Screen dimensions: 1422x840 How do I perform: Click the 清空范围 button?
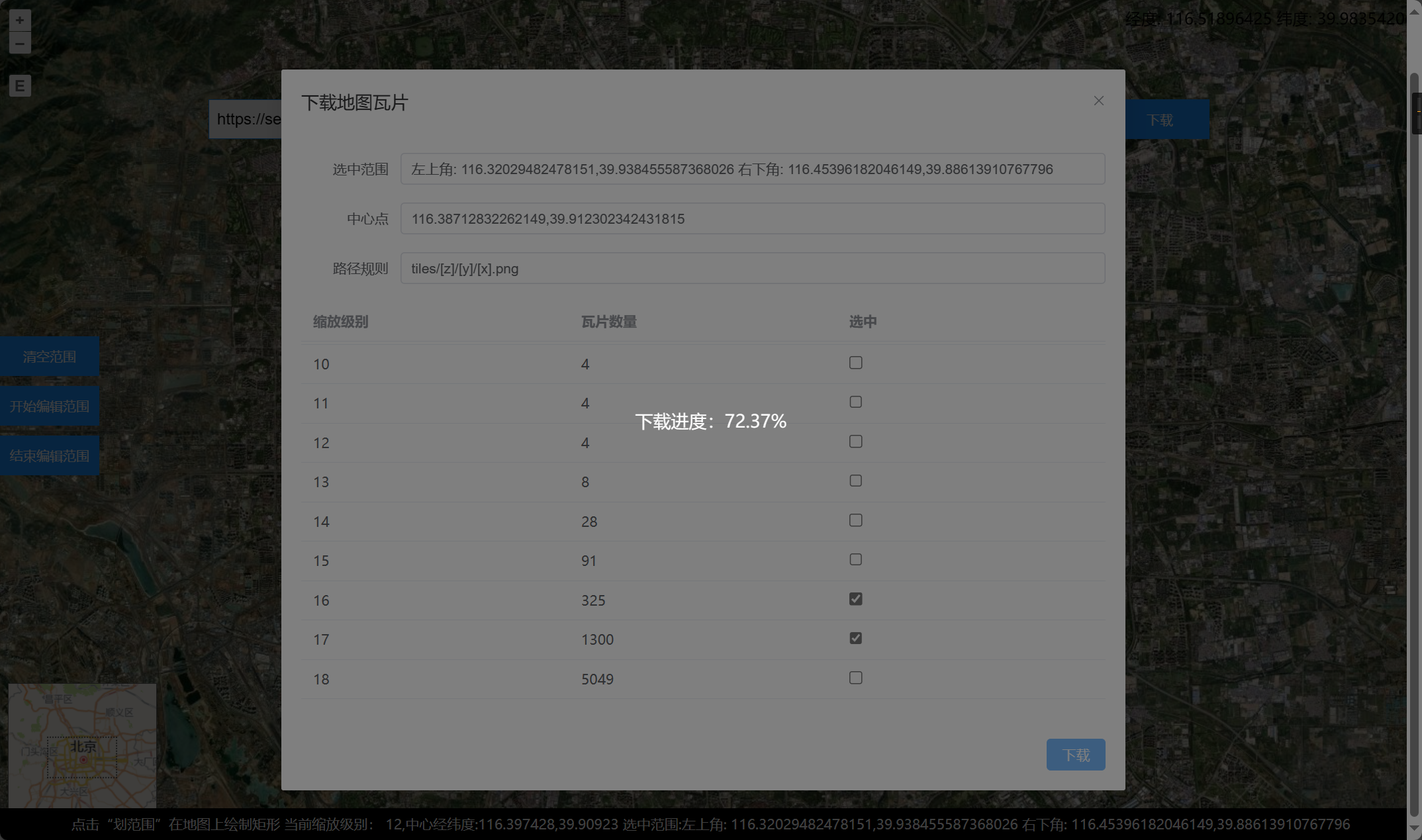[50, 357]
